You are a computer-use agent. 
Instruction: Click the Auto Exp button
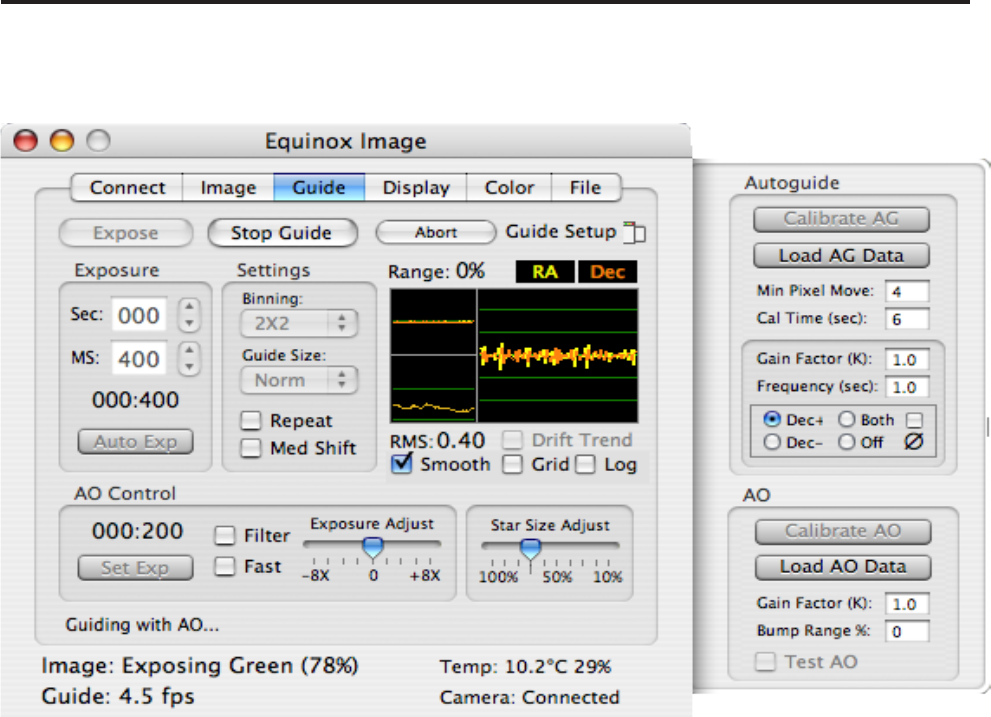[x=135, y=441]
